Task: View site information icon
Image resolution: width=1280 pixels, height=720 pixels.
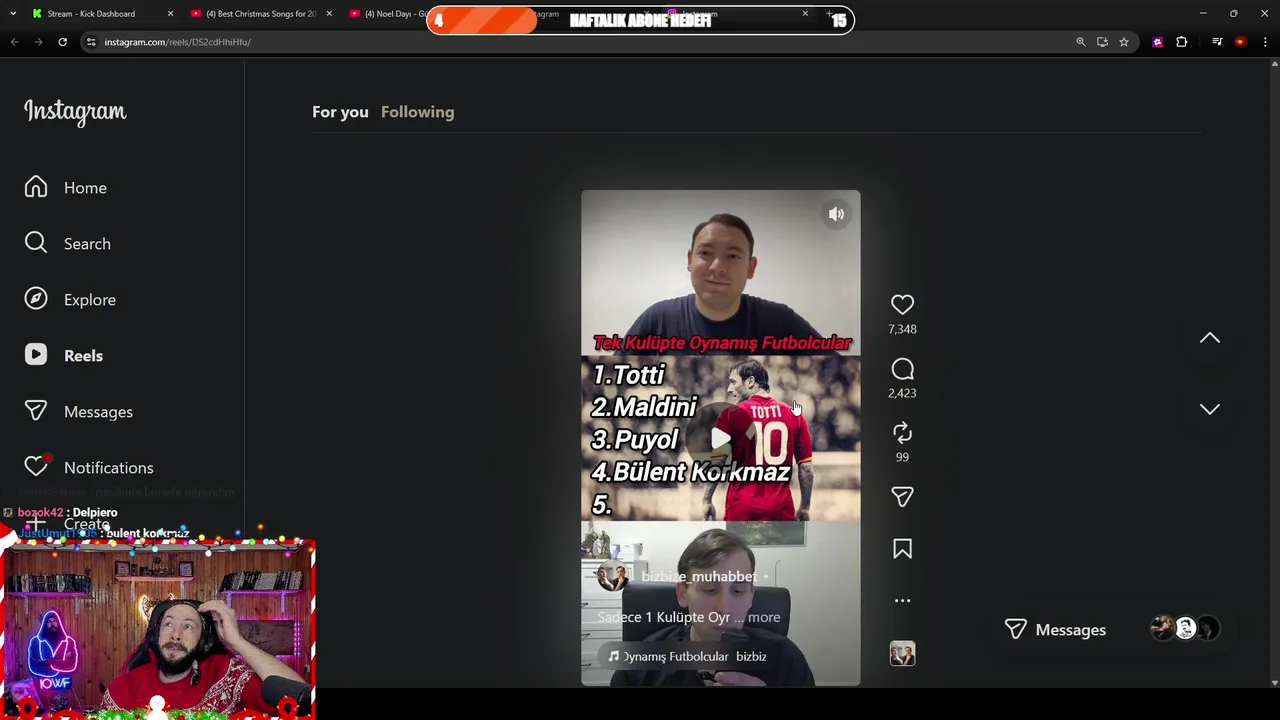Action: 91,42
